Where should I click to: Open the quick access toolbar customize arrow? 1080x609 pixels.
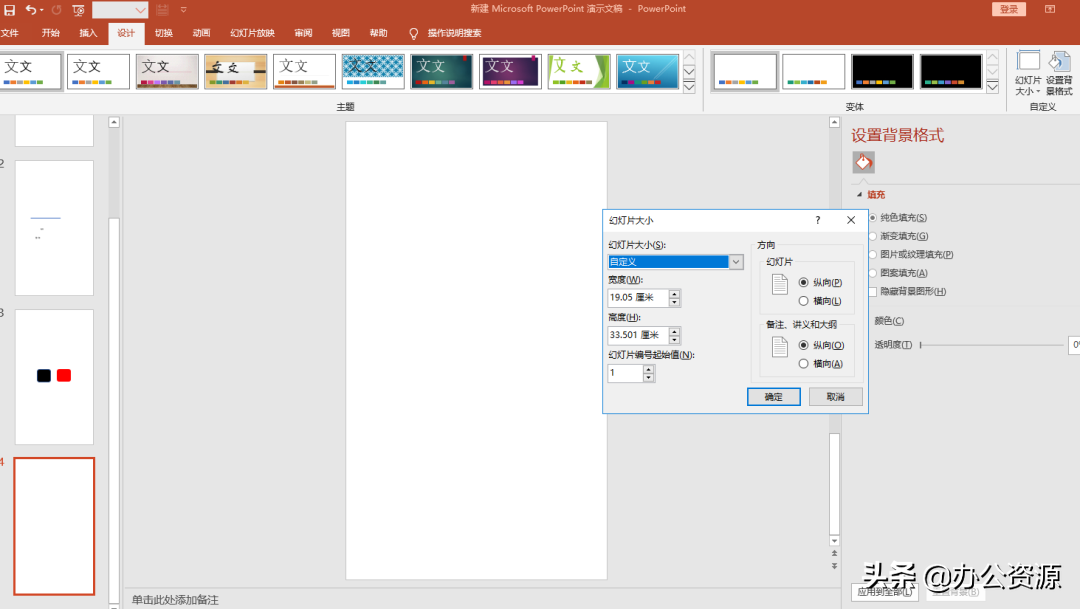pos(183,10)
